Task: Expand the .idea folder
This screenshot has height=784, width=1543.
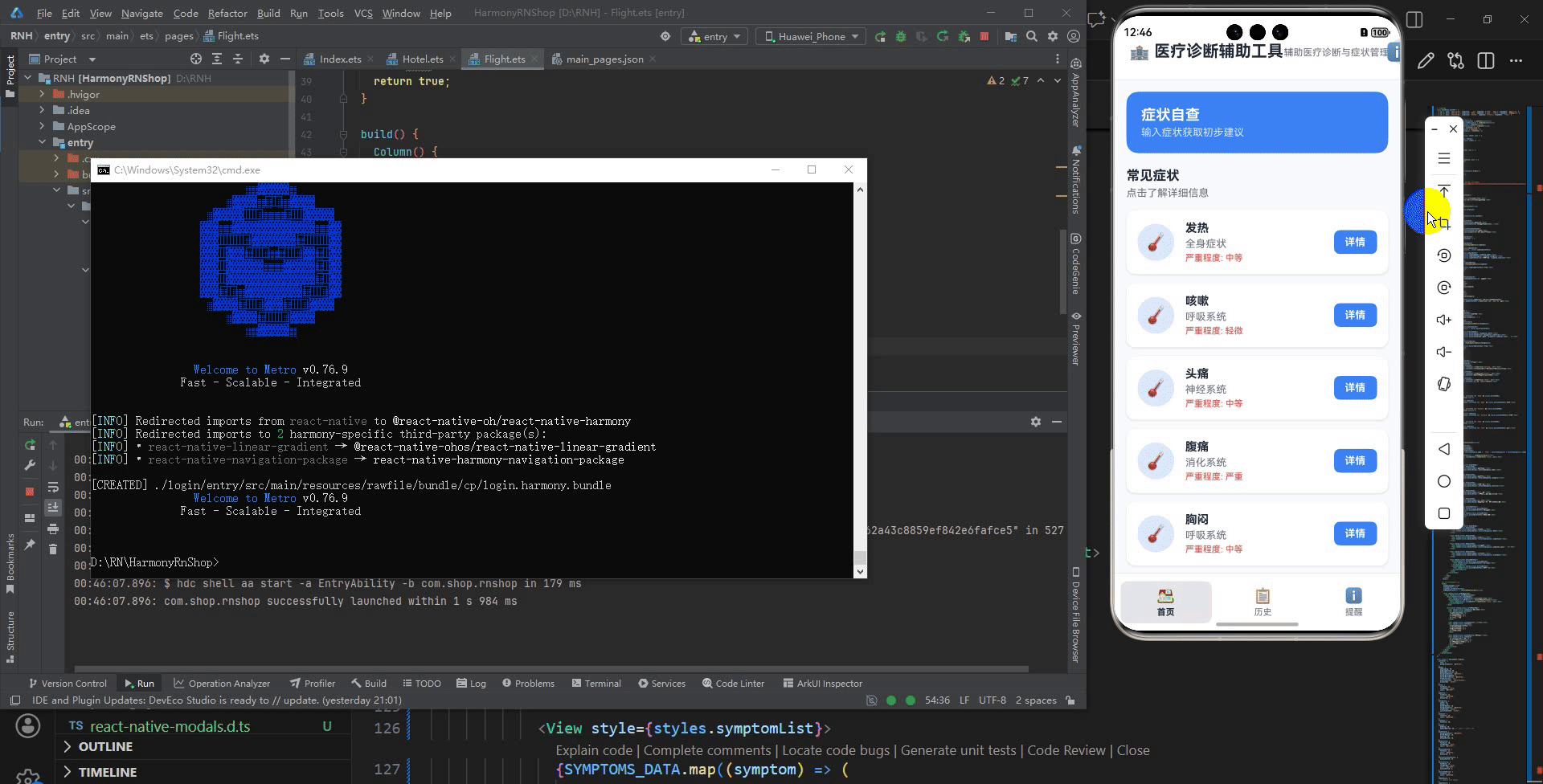Action: coord(42,110)
